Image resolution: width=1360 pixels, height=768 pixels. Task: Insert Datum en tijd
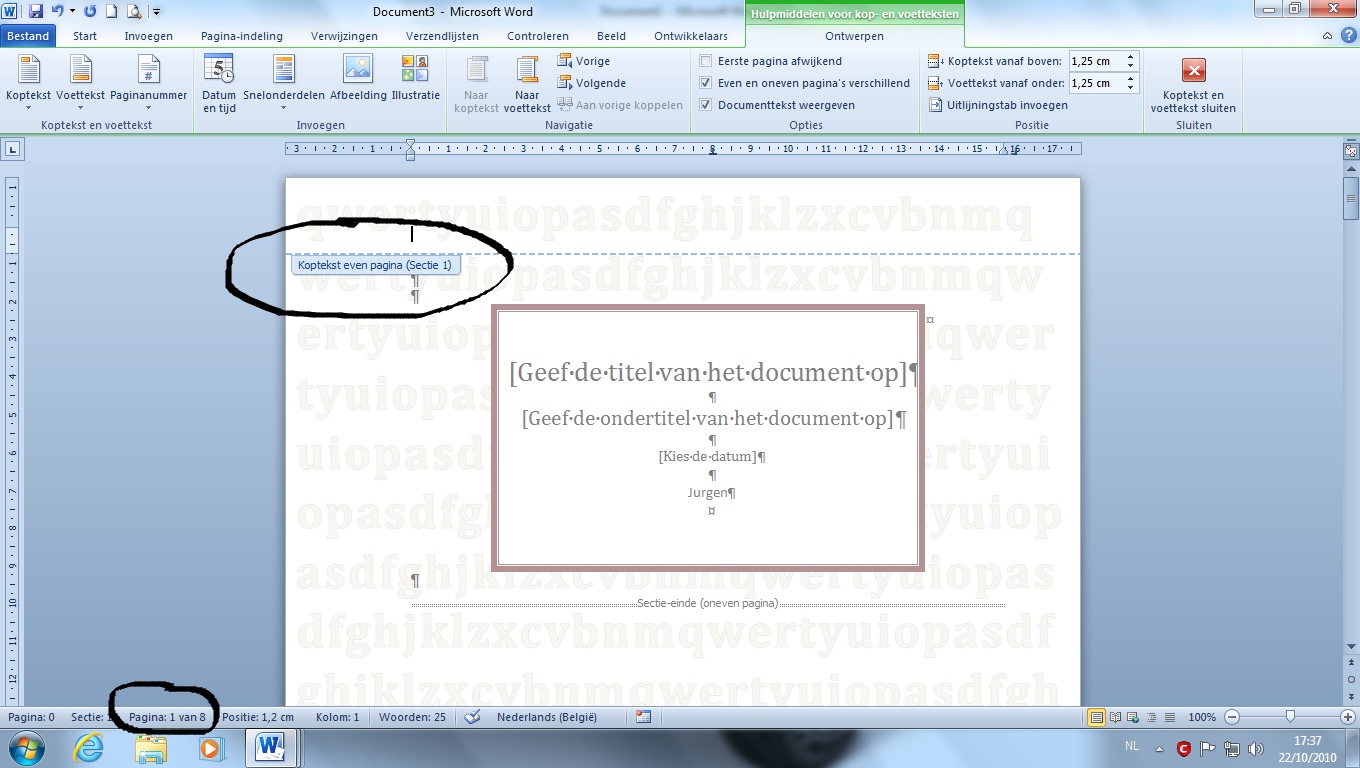pos(219,84)
